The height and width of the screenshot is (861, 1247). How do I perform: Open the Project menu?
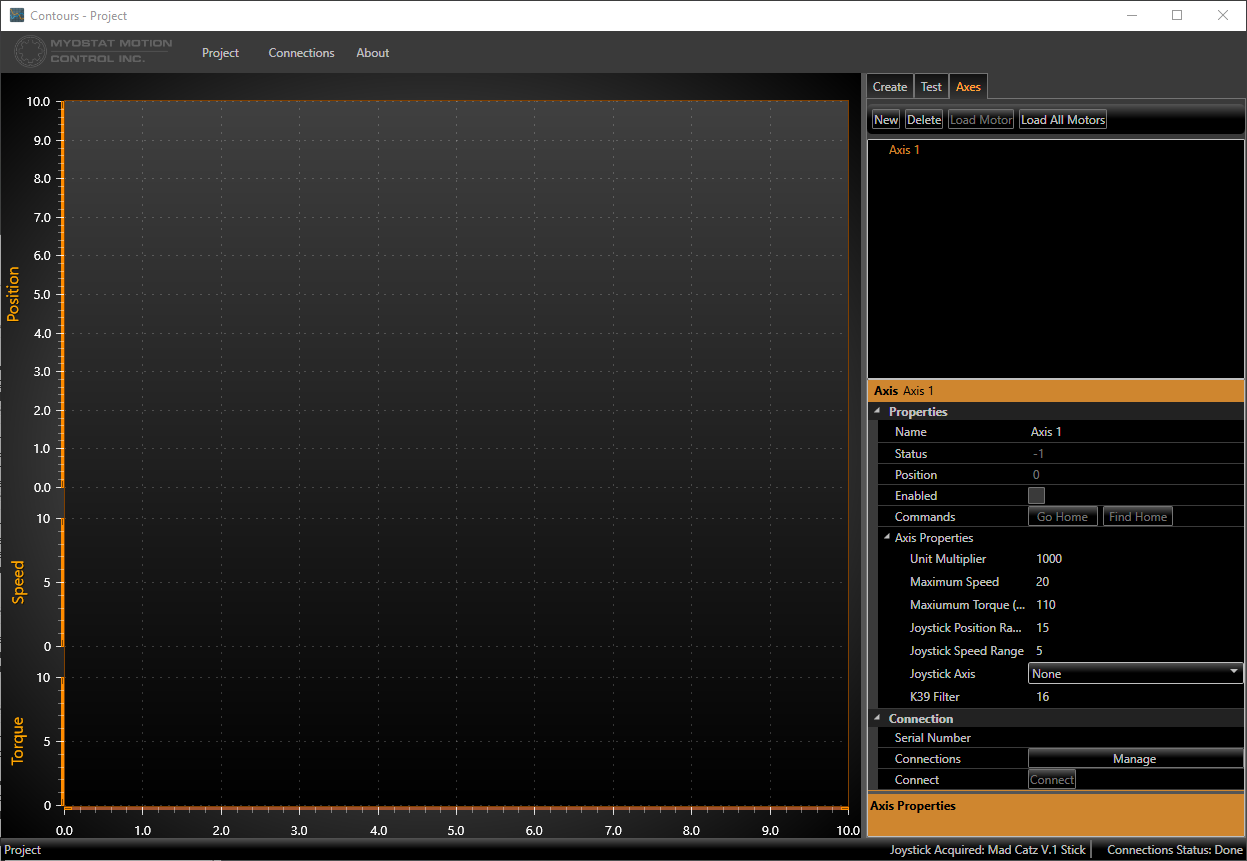tap(220, 53)
